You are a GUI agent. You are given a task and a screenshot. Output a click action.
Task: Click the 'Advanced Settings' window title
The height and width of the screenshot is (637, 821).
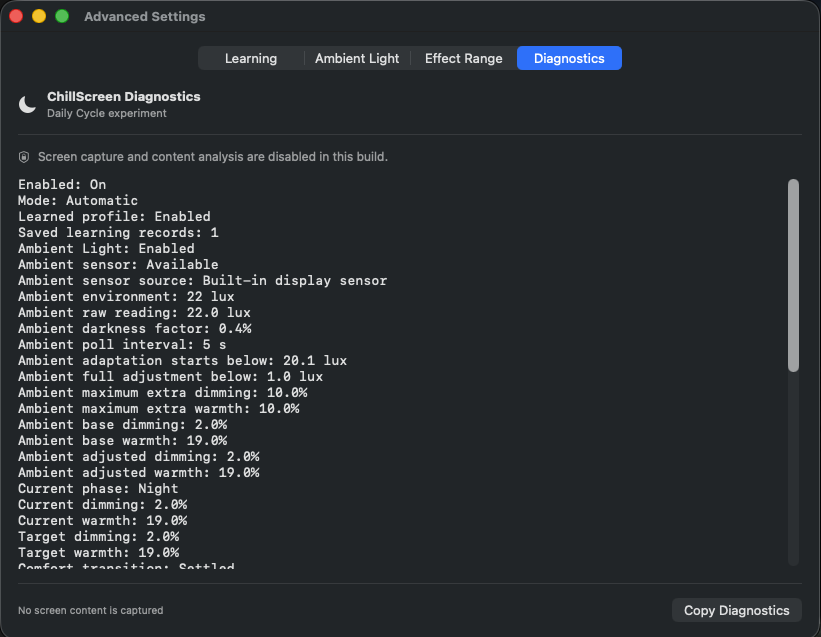click(x=145, y=16)
